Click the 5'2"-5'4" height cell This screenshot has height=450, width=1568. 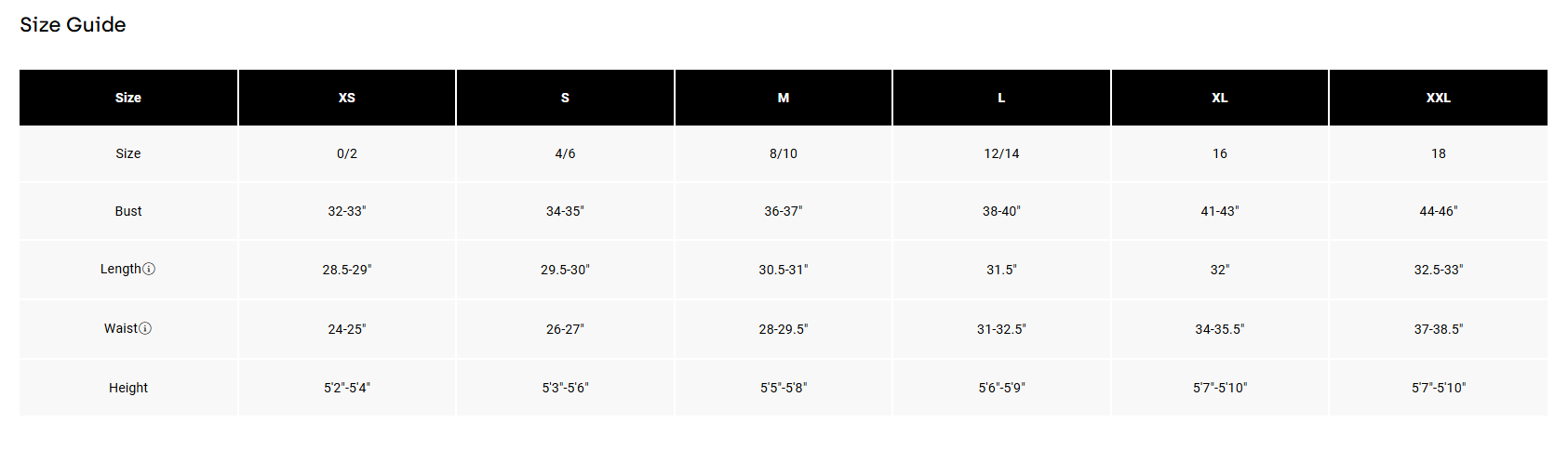pos(346,388)
